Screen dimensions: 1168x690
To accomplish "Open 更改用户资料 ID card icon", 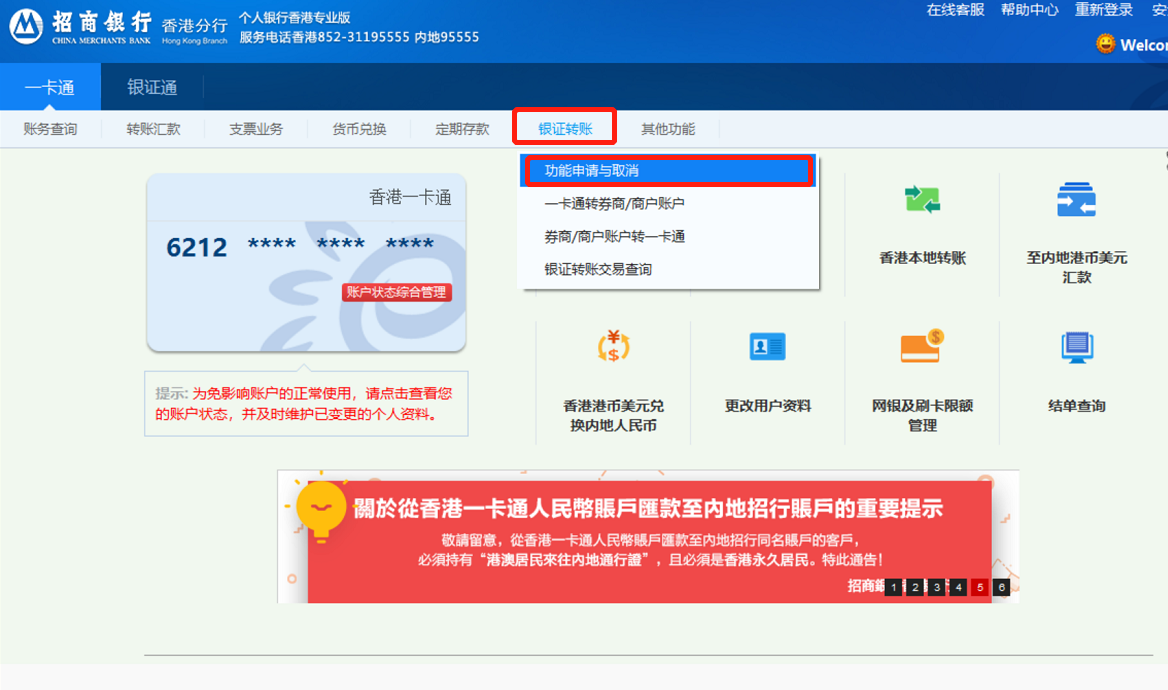I will (x=767, y=346).
